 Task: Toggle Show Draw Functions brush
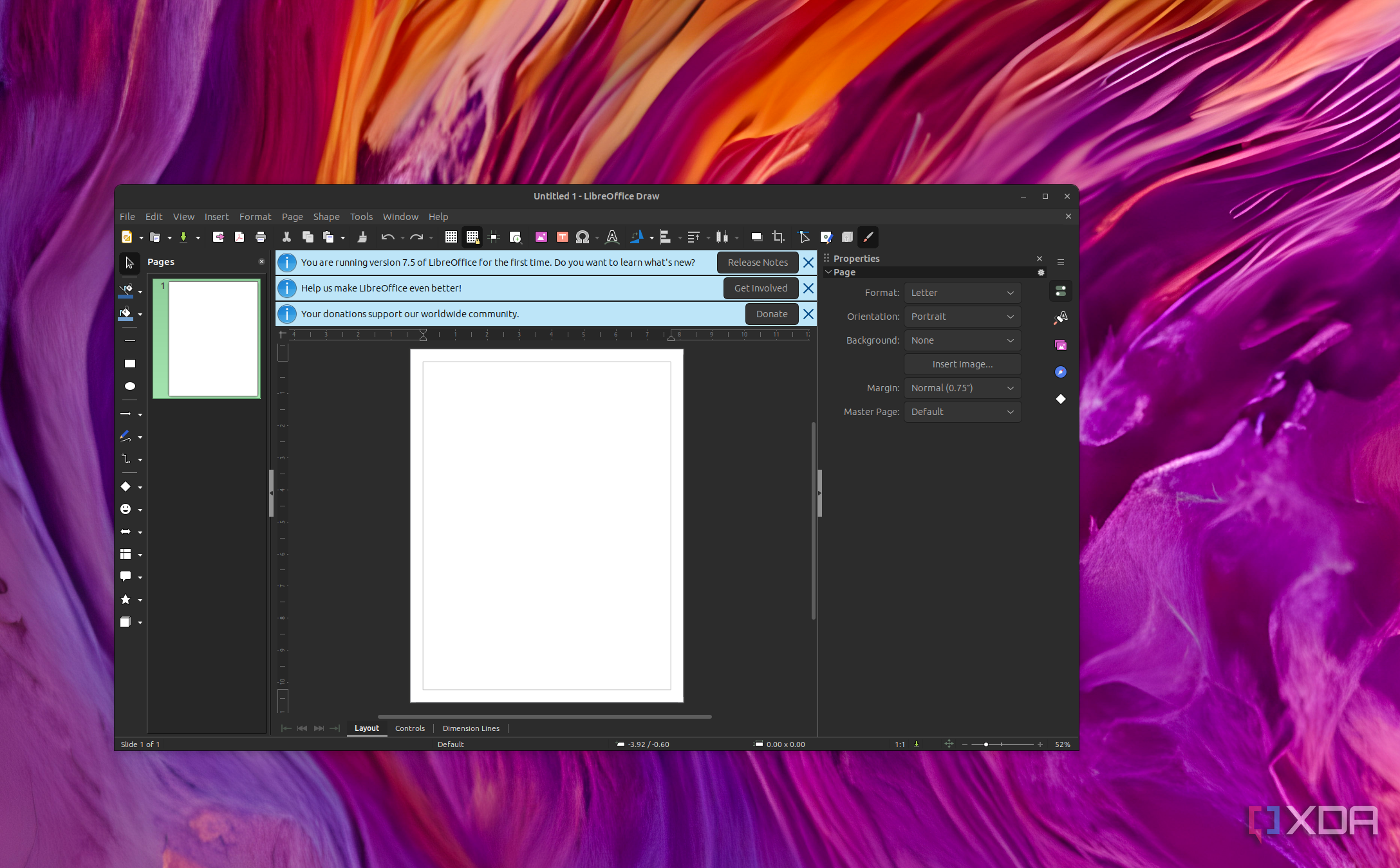point(868,237)
